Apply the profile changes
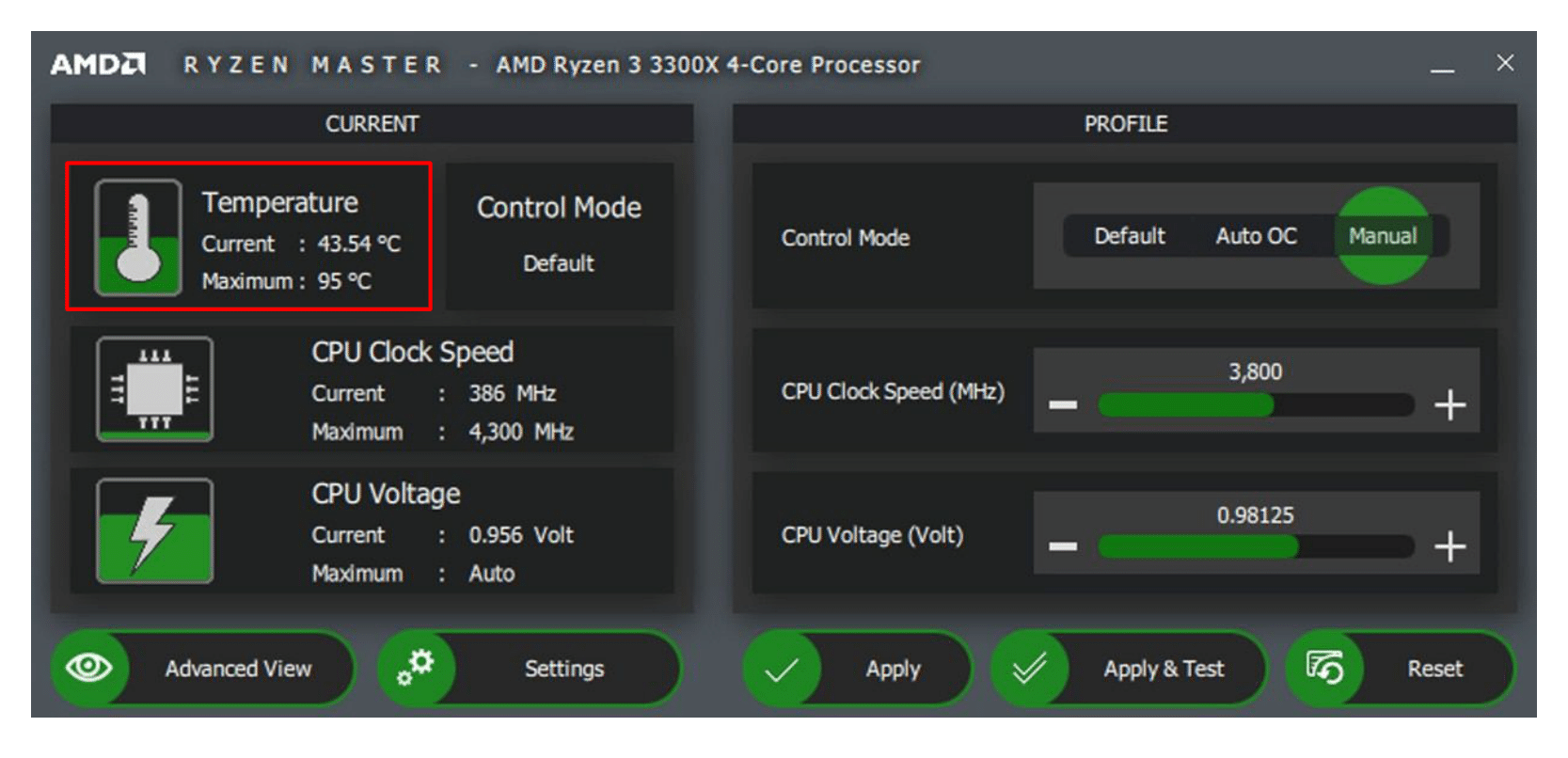The width and height of the screenshot is (1568, 758). [858, 669]
